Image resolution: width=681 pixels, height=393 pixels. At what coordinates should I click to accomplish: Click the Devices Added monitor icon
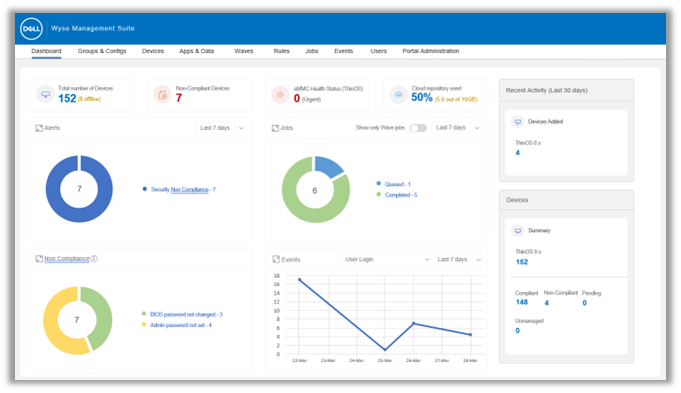[x=518, y=122]
